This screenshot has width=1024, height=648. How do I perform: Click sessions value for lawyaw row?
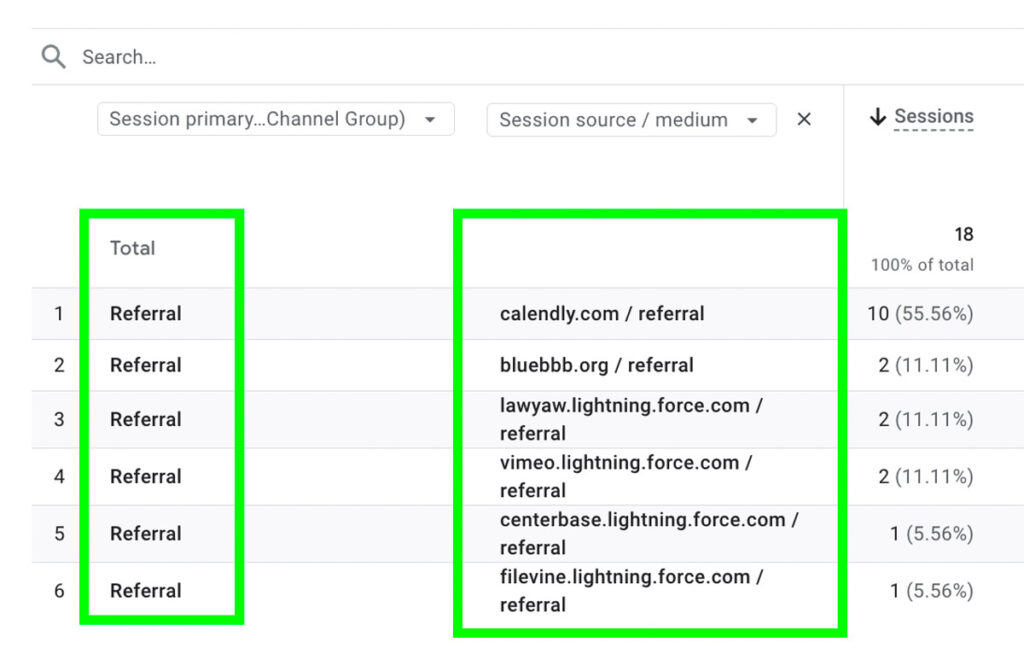[x=925, y=419]
